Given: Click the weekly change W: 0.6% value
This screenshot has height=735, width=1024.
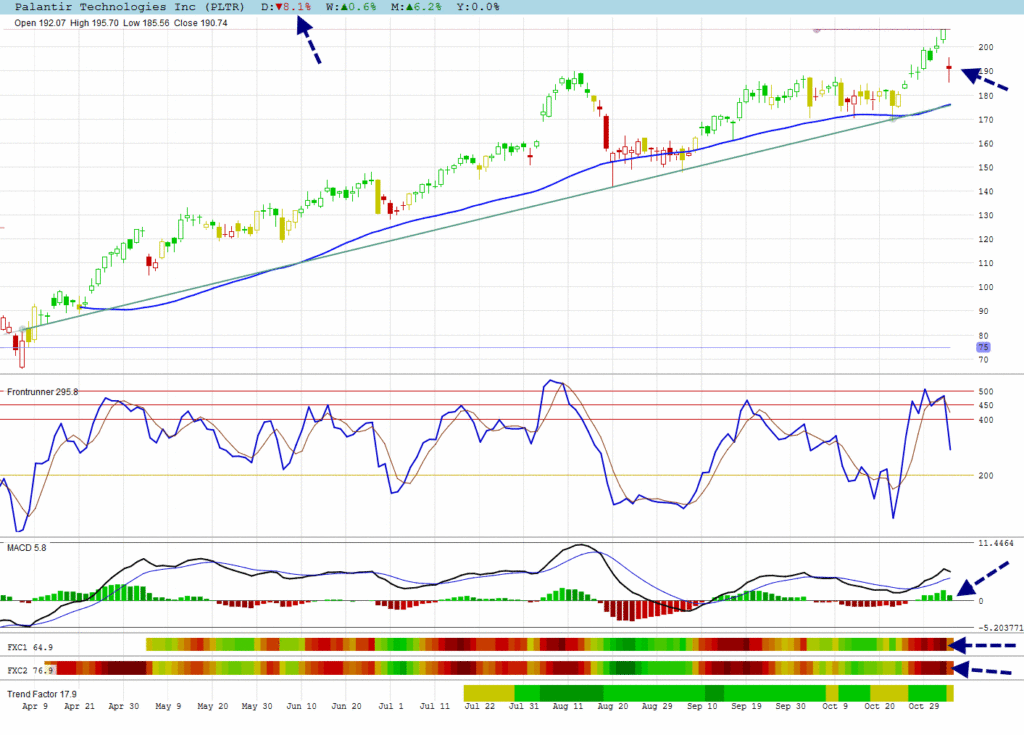Looking at the screenshot, I should [x=351, y=6].
